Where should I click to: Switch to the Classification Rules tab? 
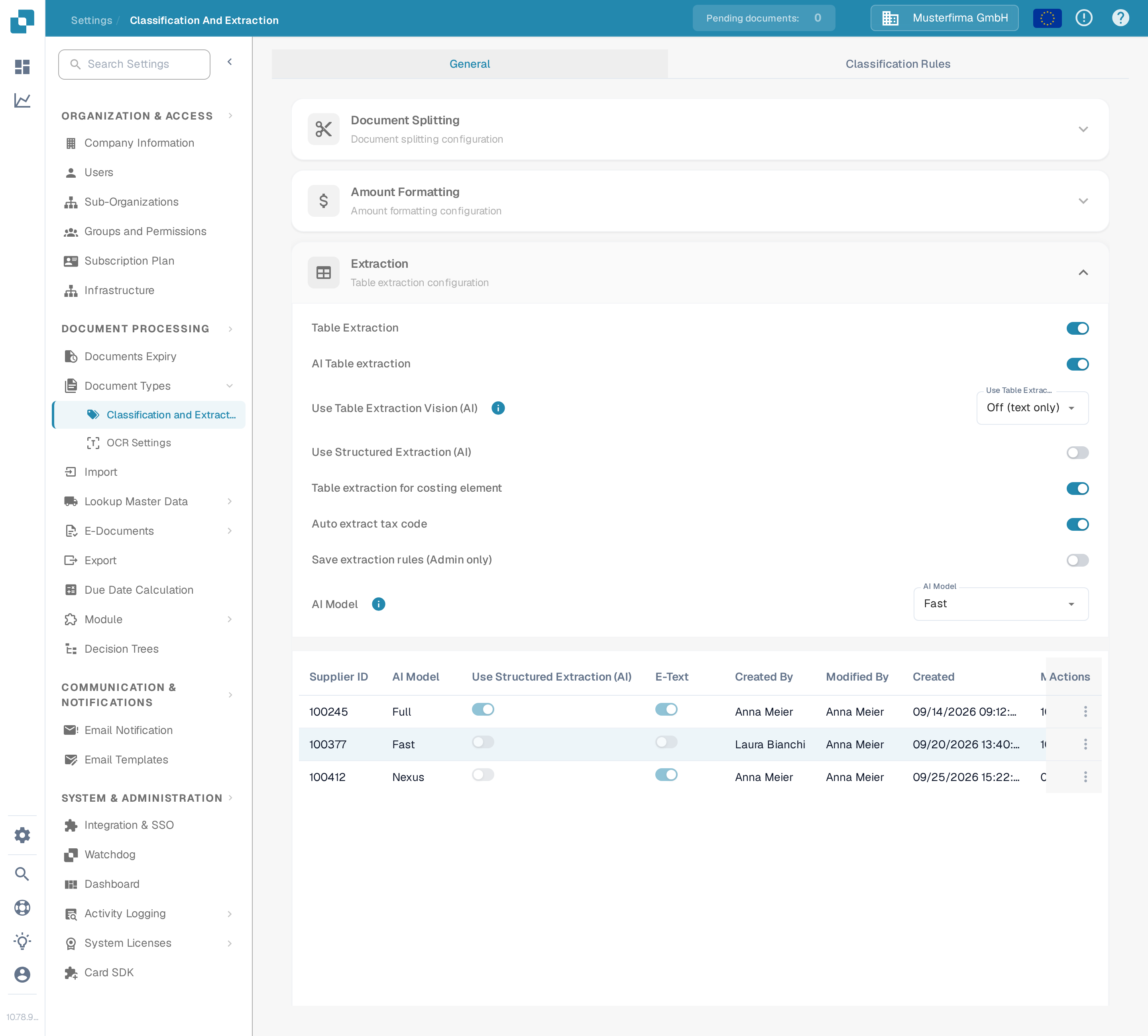(897, 64)
